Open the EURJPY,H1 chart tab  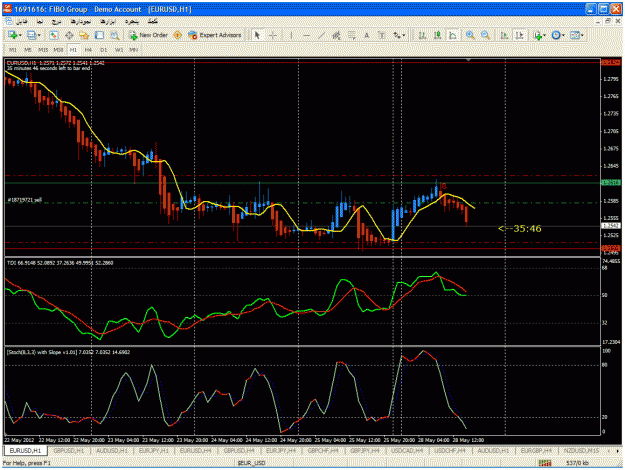coord(153,450)
